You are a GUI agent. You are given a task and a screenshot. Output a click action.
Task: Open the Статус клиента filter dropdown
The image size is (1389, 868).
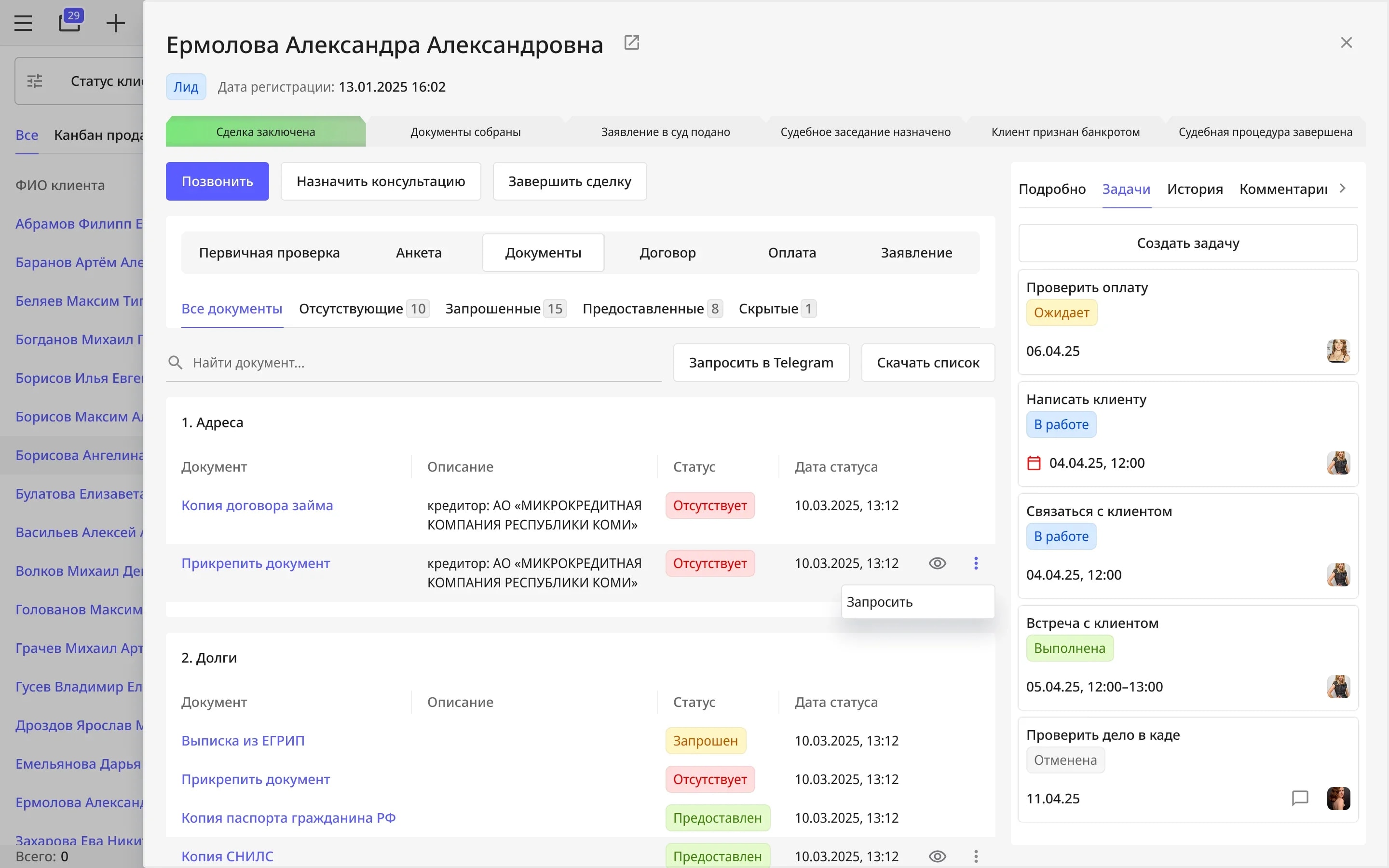[x=79, y=81]
